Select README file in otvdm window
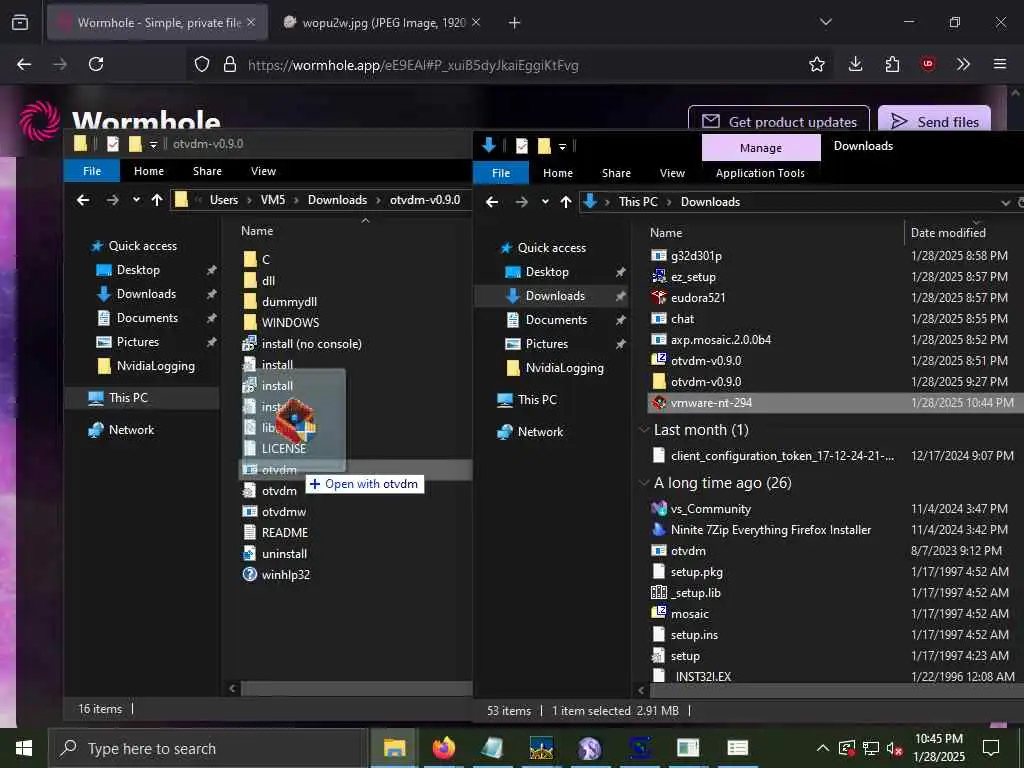1024x768 pixels. pyautogui.click(x=285, y=532)
